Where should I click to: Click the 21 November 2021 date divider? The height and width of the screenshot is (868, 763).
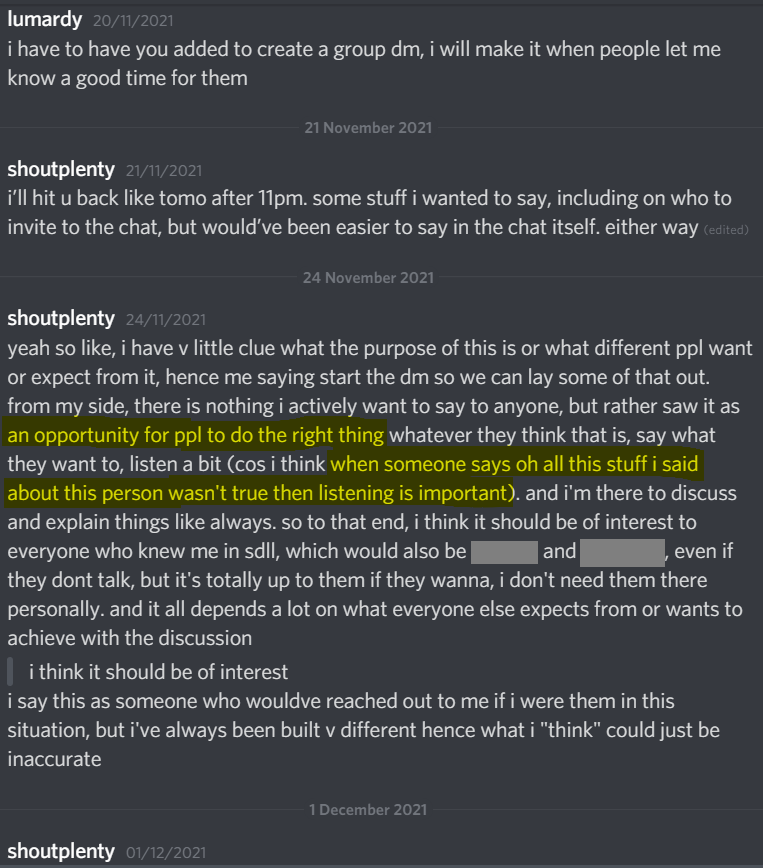369,128
